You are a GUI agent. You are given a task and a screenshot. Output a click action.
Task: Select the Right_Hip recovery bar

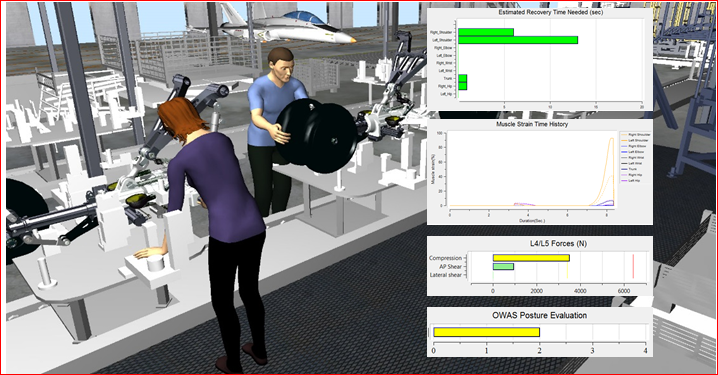point(462,86)
